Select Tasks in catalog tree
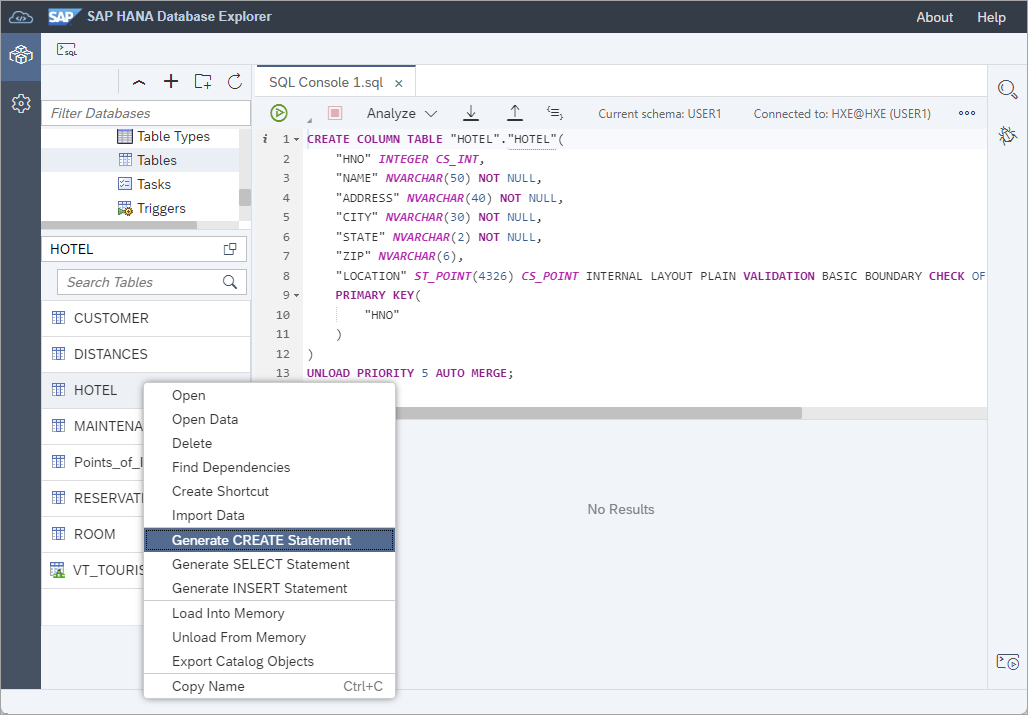The width and height of the screenshot is (1028, 715). click(144, 184)
